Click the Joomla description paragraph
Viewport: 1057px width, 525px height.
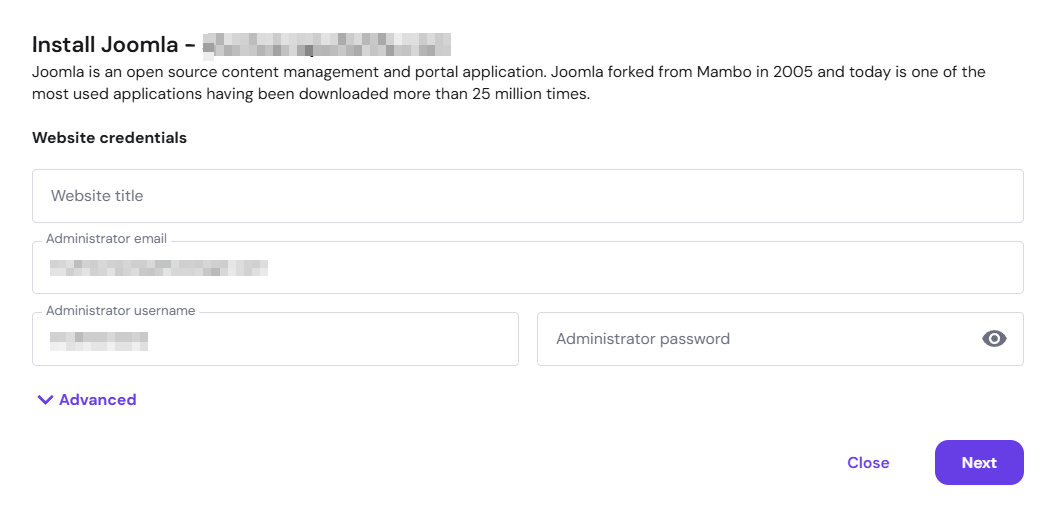(x=509, y=83)
